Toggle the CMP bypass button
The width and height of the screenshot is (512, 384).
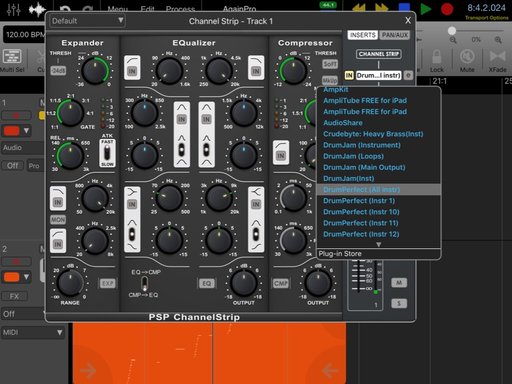coord(281,284)
